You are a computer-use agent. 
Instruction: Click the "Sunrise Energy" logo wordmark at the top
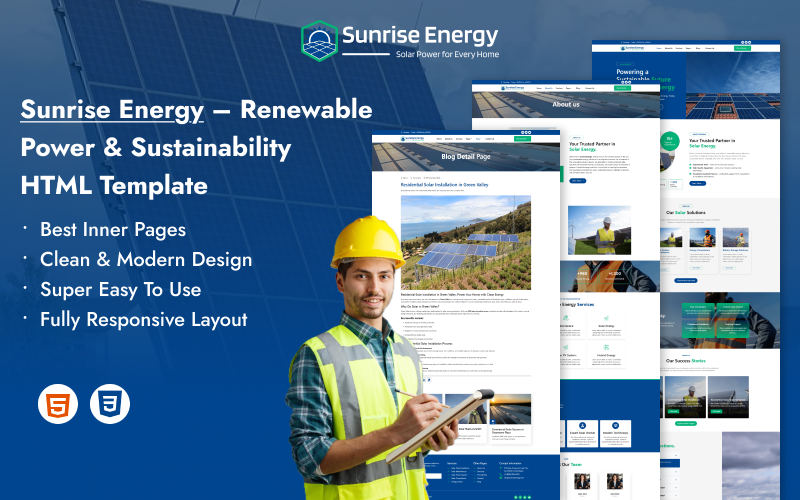(420, 35)
